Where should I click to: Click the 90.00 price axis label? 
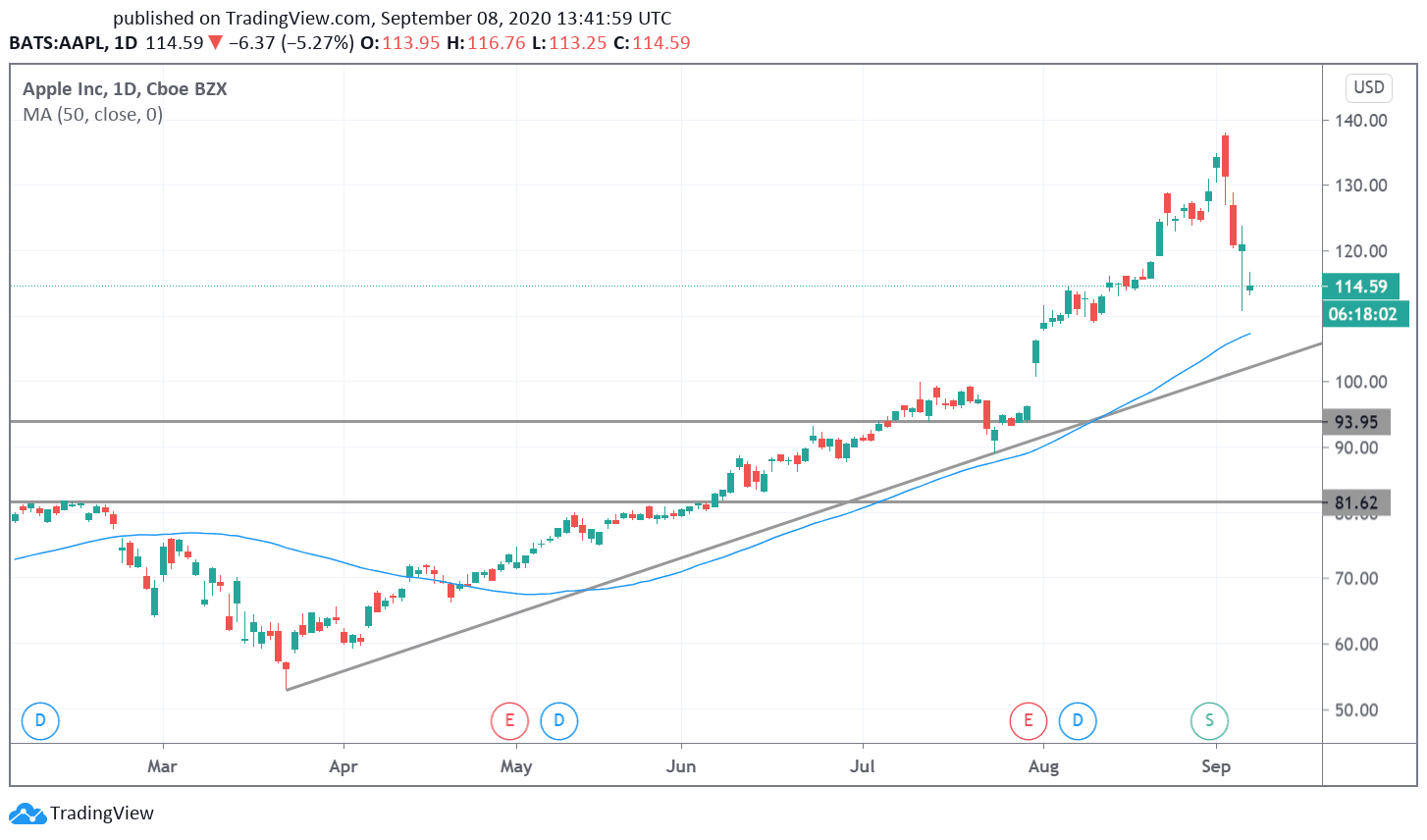1357,447
